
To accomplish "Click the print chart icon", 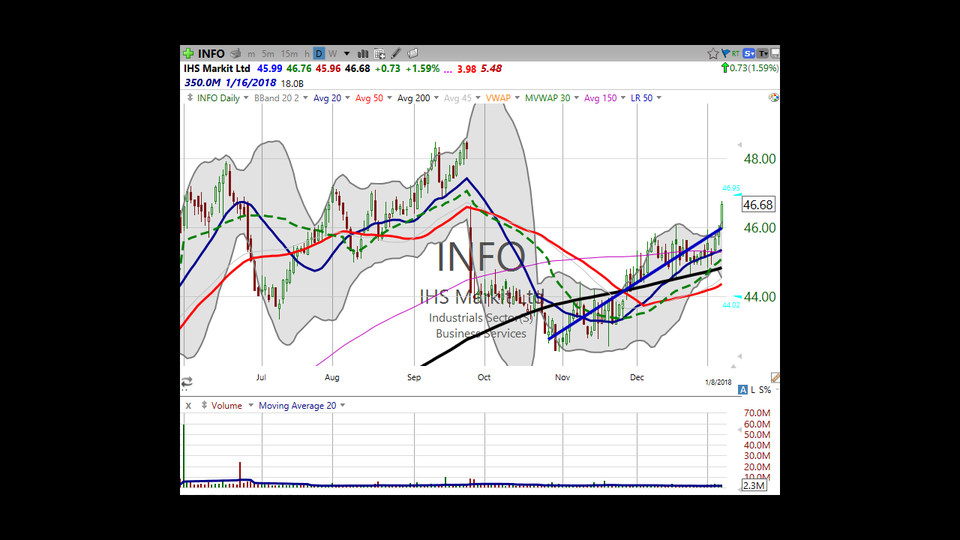I will (x=236, y=54).
